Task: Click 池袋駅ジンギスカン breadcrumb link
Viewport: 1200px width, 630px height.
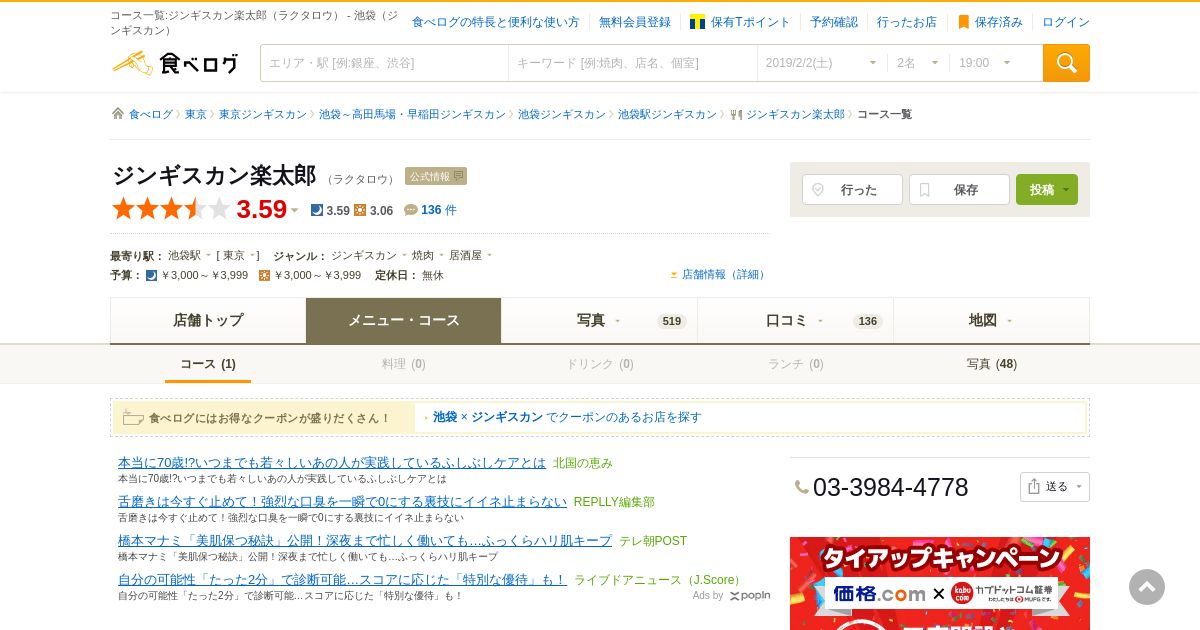Action: 667,114
